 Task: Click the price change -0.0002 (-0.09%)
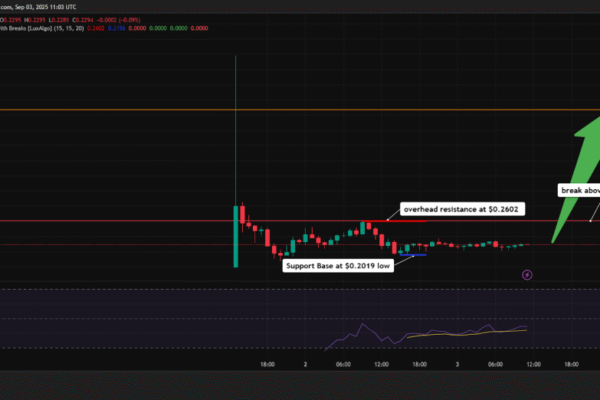click(x=118, y=20)
